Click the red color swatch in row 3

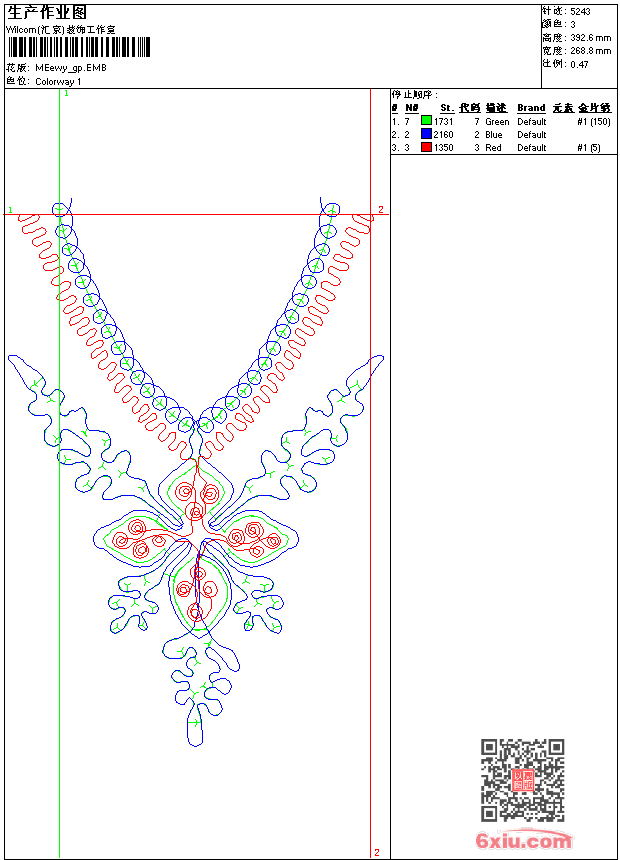point(426,147)
